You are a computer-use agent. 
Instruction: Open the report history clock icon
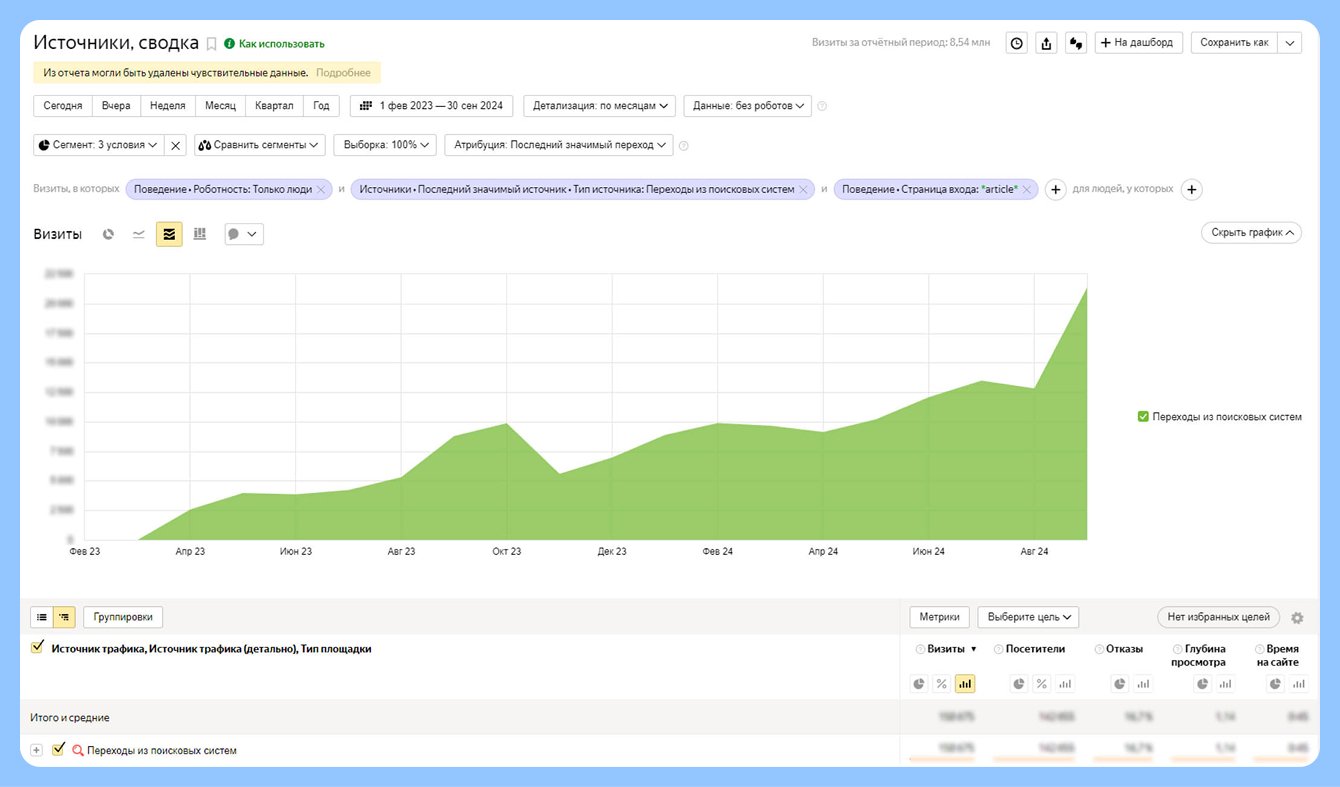1016,43
